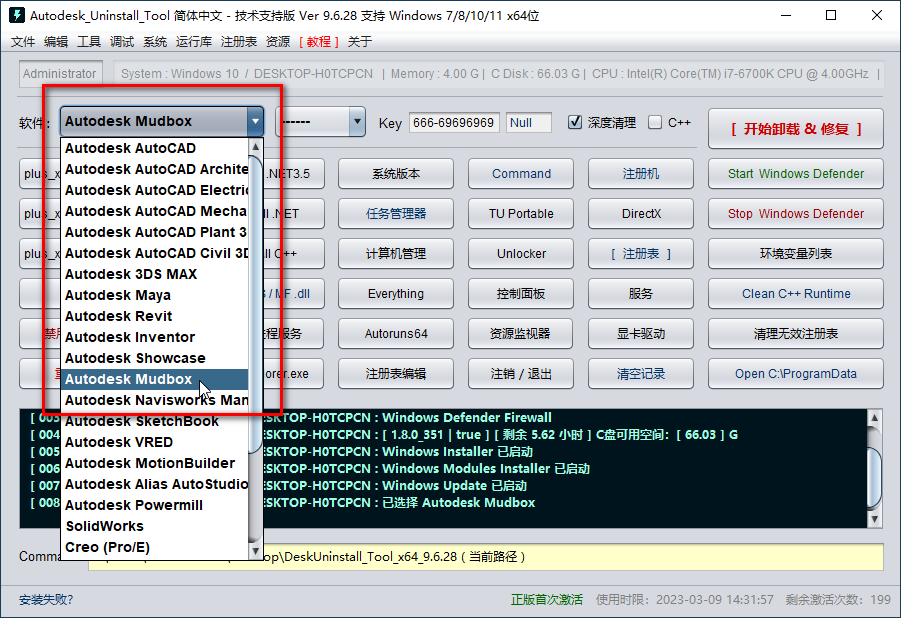This screenshot has height=618, width=901.
Task: Open the 编辑 menu
Action: [56, 41]
